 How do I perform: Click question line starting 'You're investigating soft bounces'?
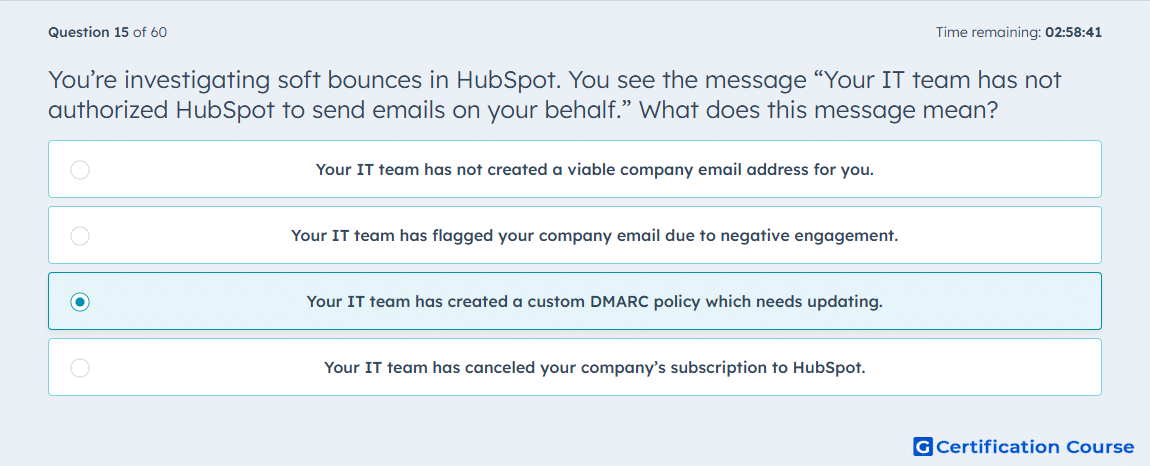tap(554, 81)
